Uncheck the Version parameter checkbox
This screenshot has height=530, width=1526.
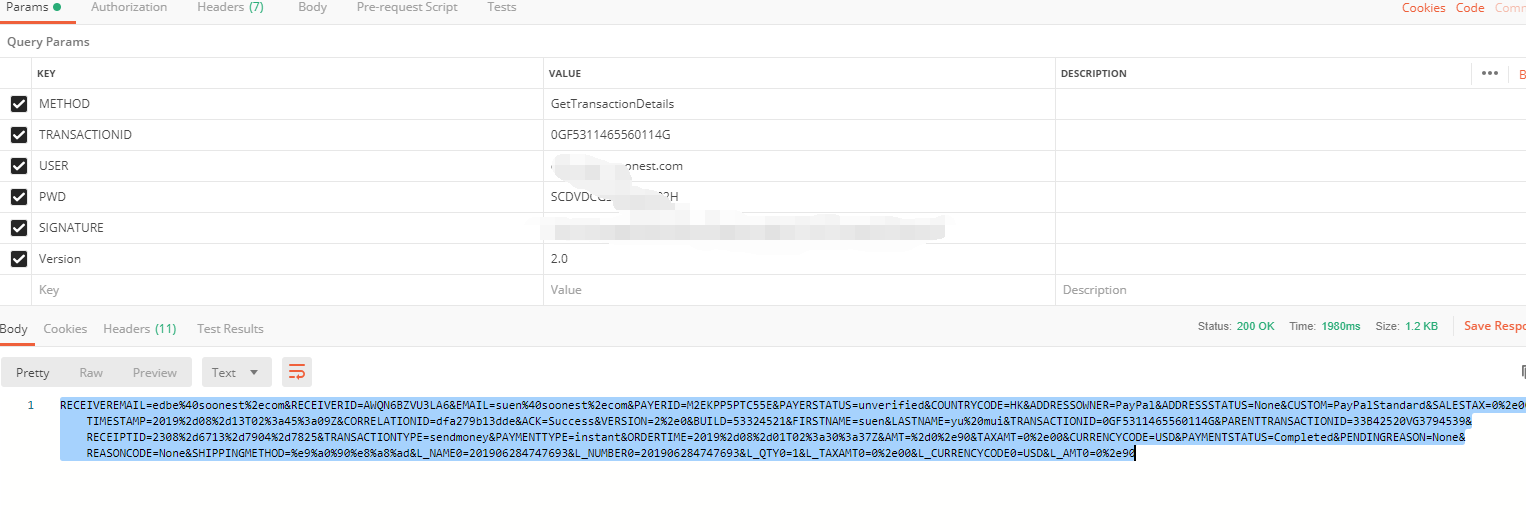[18, 259]
